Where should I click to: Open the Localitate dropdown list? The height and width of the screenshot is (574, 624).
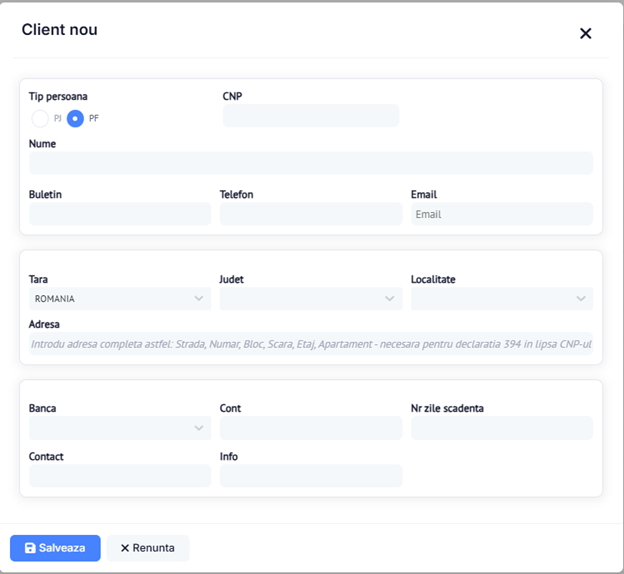click(x=501, y=298)
